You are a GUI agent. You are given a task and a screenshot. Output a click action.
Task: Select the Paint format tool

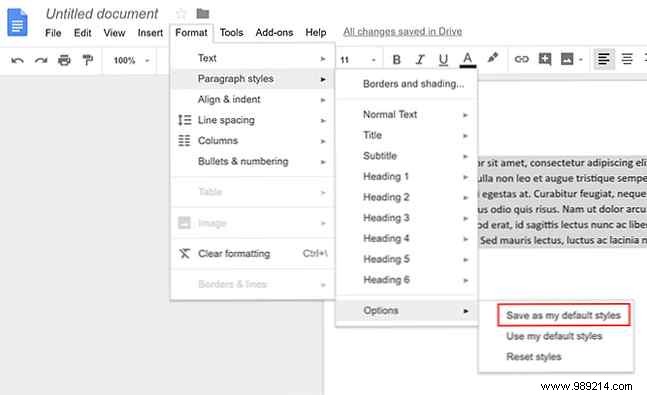[87, 60]
